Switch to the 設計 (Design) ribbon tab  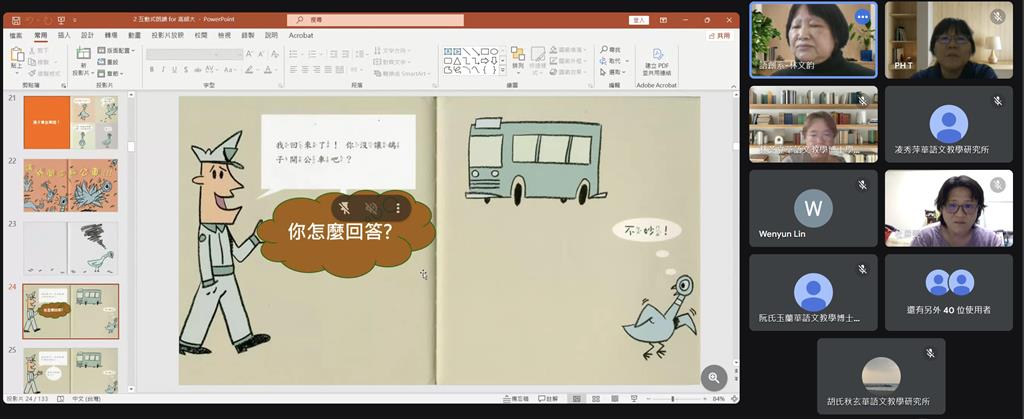point(88,35)
